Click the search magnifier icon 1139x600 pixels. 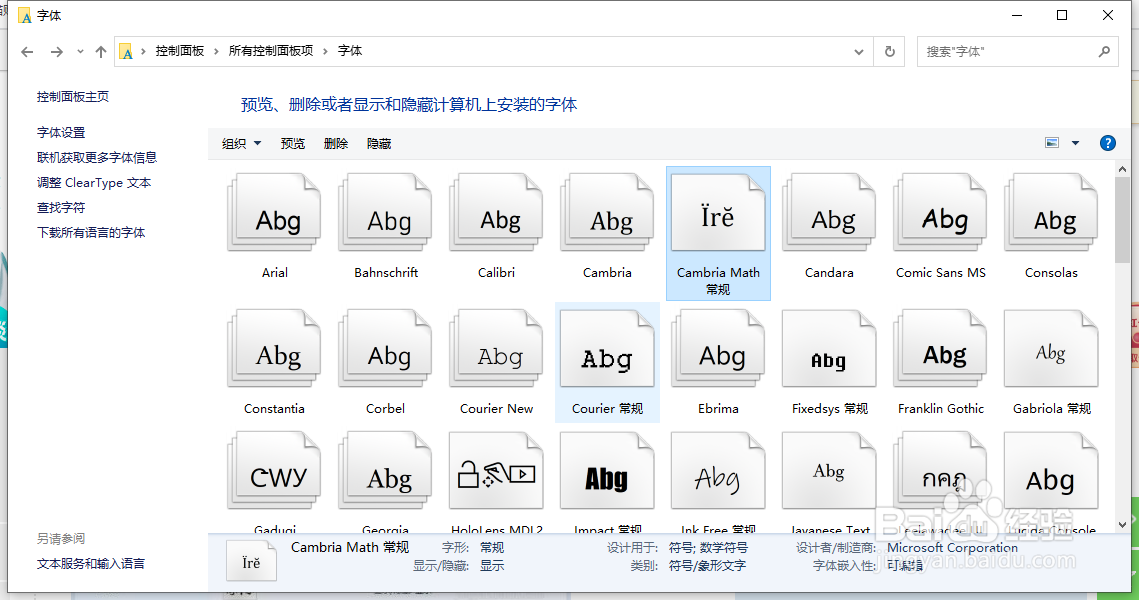tap(1104, 52)
